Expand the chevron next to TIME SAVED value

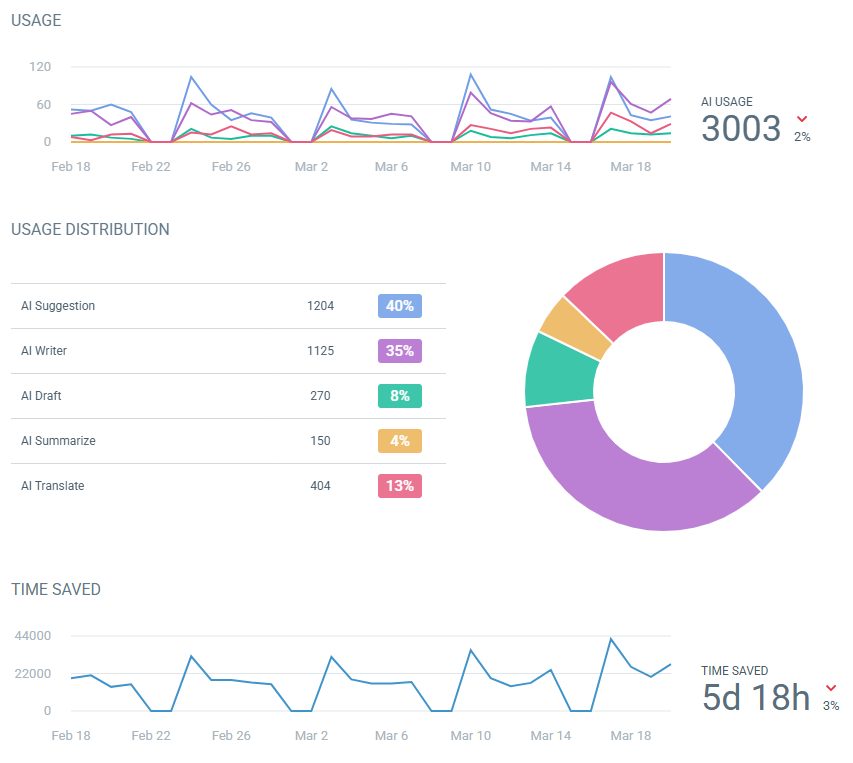coord(830,688)
